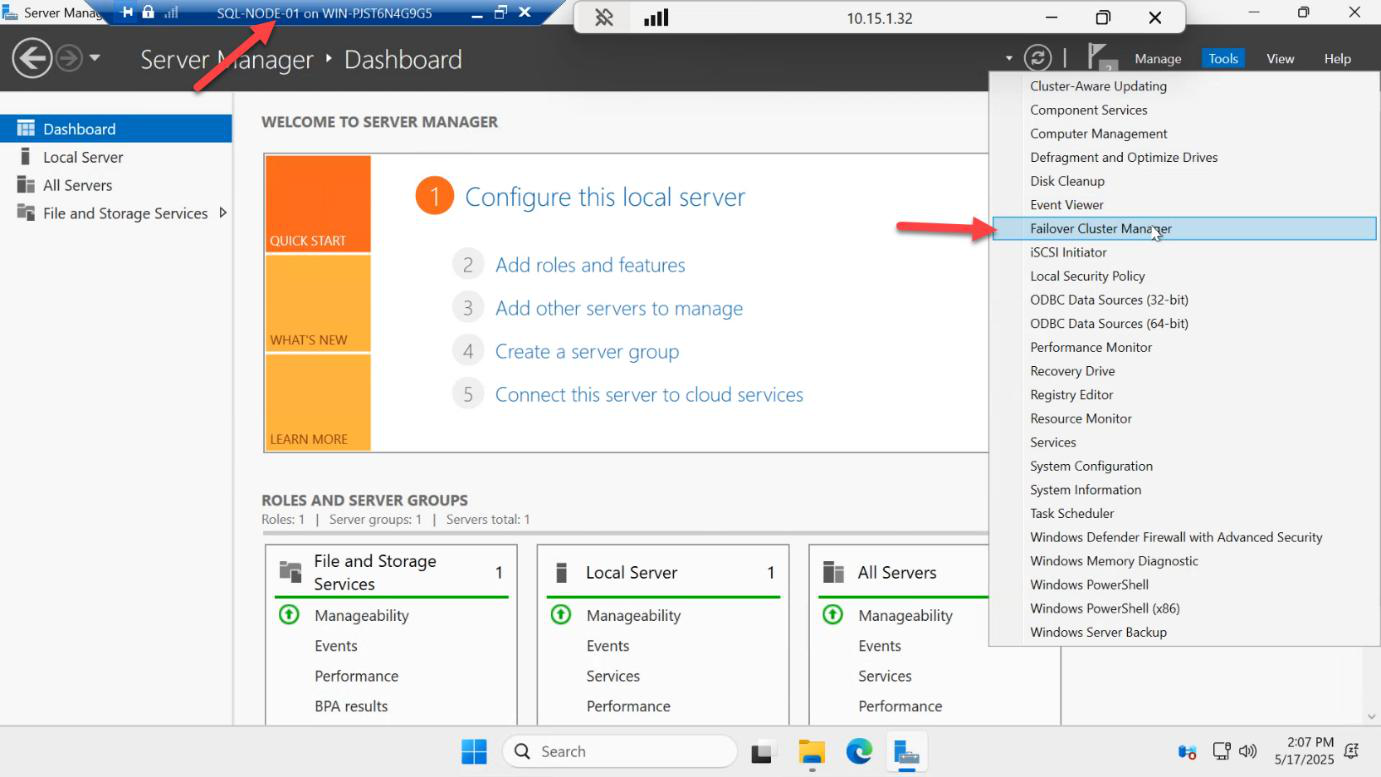1381x777 pixels.
Task: Open the Manage menu
Action: point(1158,58)
